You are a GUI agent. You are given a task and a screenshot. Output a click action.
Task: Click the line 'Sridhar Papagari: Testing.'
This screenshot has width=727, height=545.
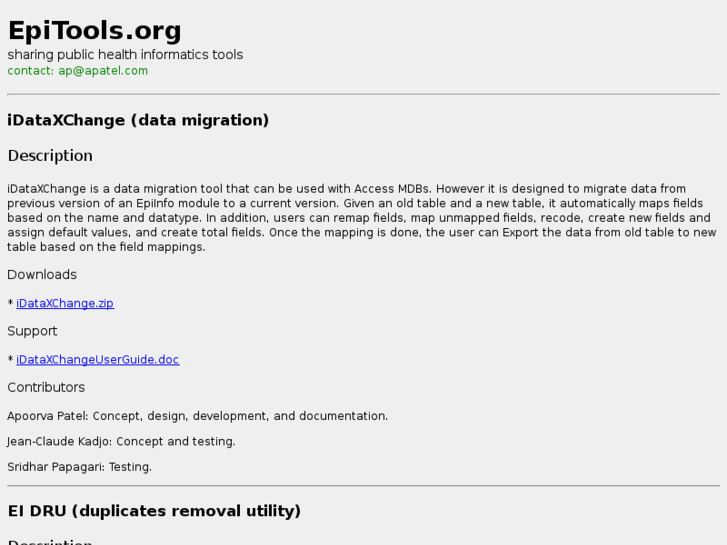tap(80, 467)
